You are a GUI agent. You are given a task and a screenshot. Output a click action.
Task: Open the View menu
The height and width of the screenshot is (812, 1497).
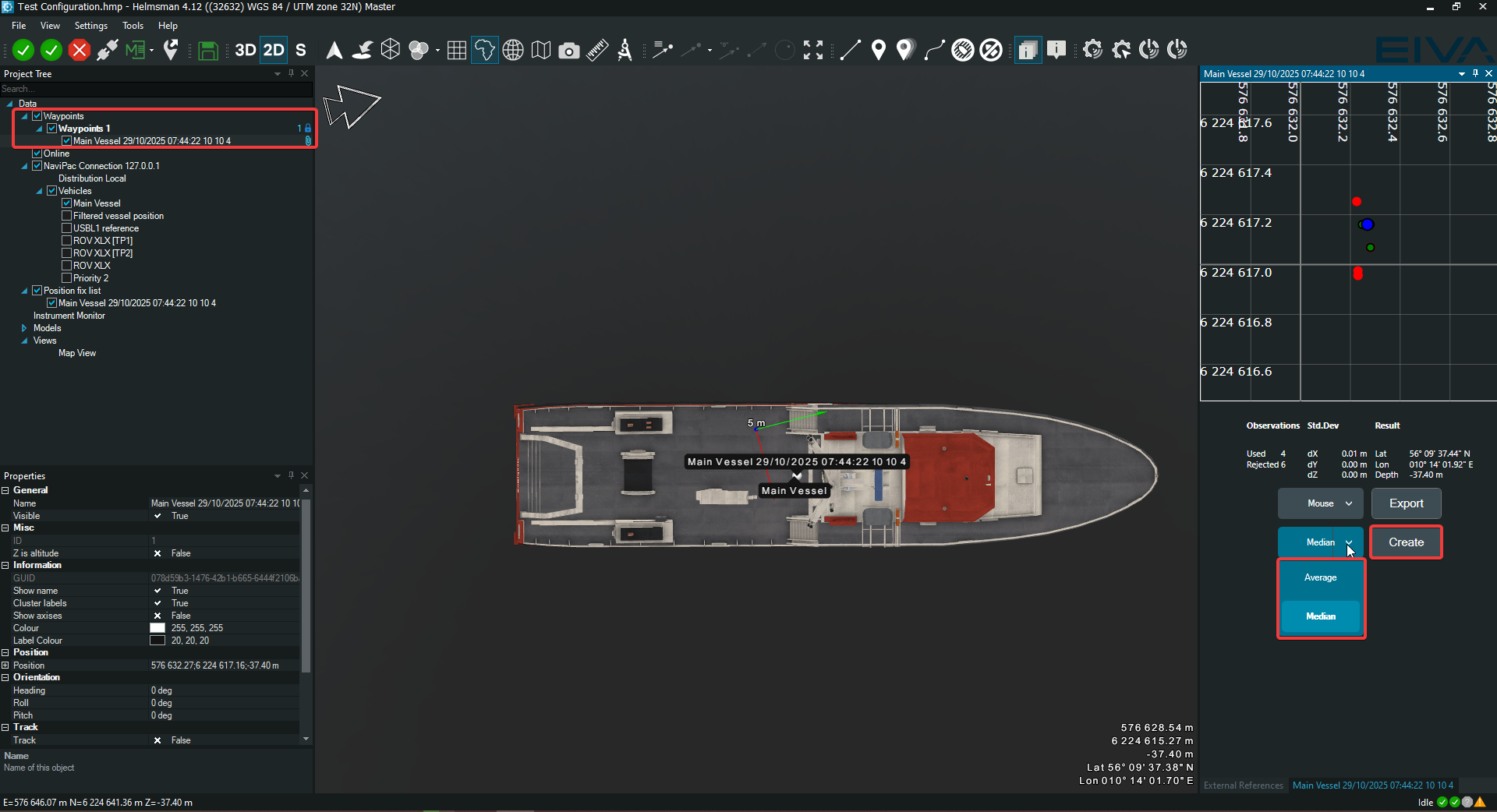(50, 26)
